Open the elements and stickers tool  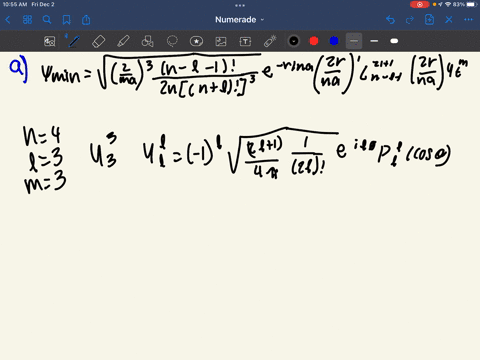196,41
